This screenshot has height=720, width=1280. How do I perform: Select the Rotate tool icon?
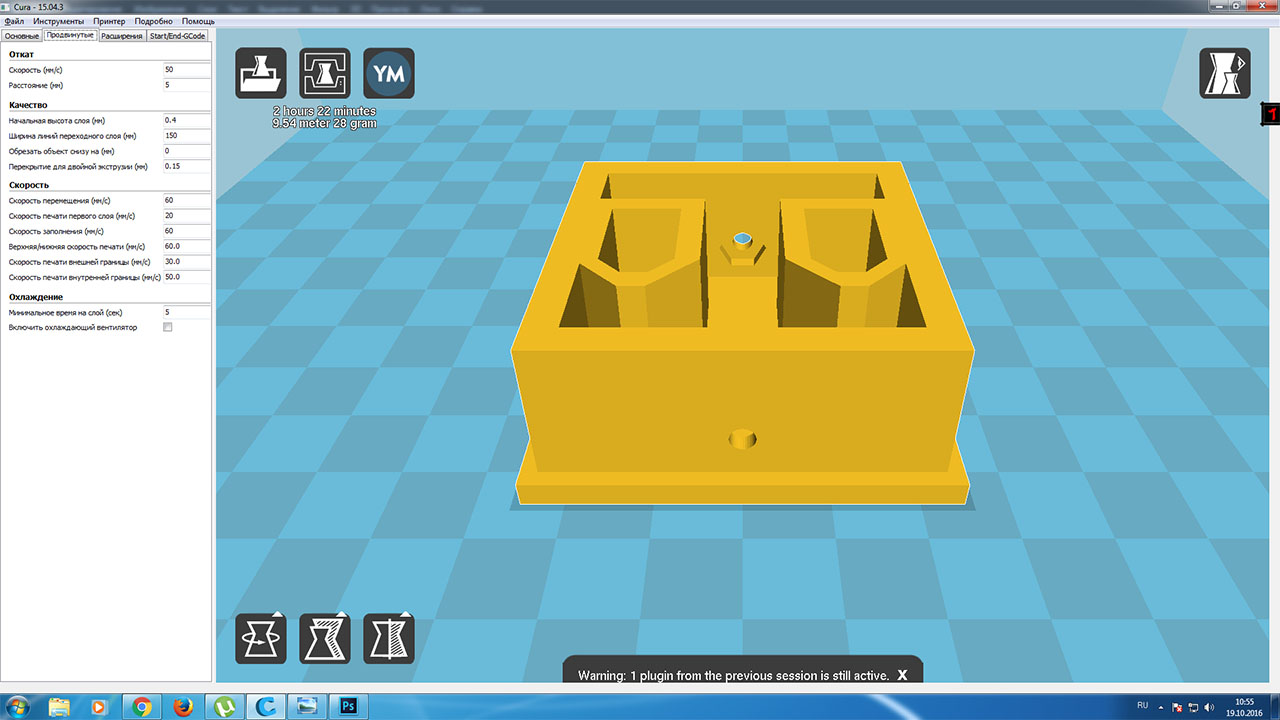pyautogui.click(x=261, y=638)
